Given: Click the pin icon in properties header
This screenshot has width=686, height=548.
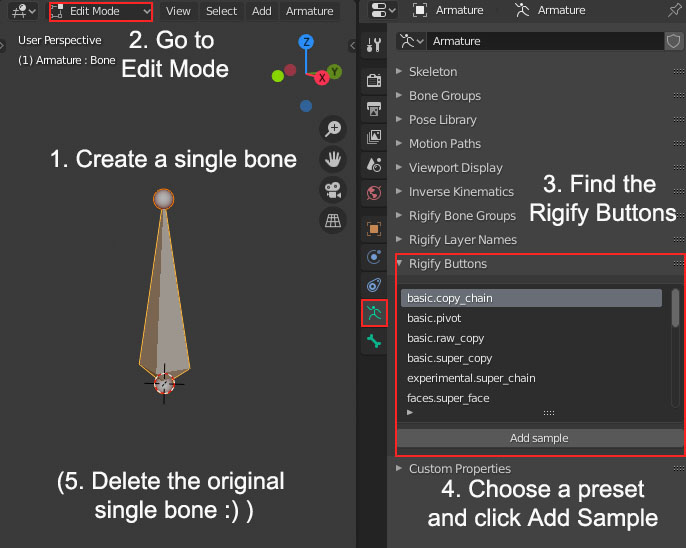Looking at the screenshot, I should coord(674,10).
